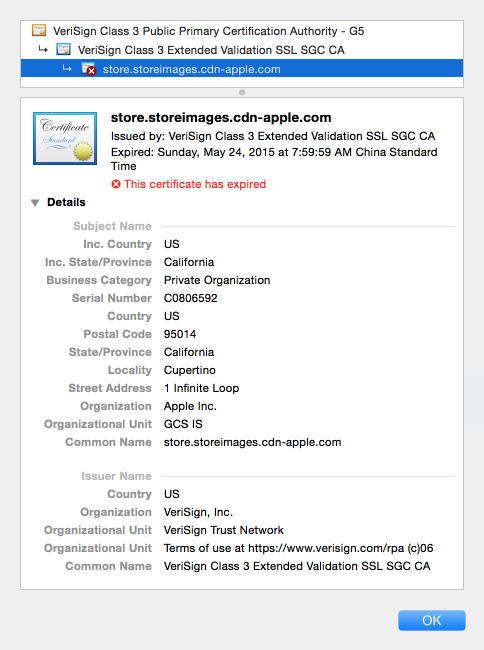The width and height of the screenshot is (484, 650).
Task: Click the red error icon beside expired message
Action: [116, 184]
